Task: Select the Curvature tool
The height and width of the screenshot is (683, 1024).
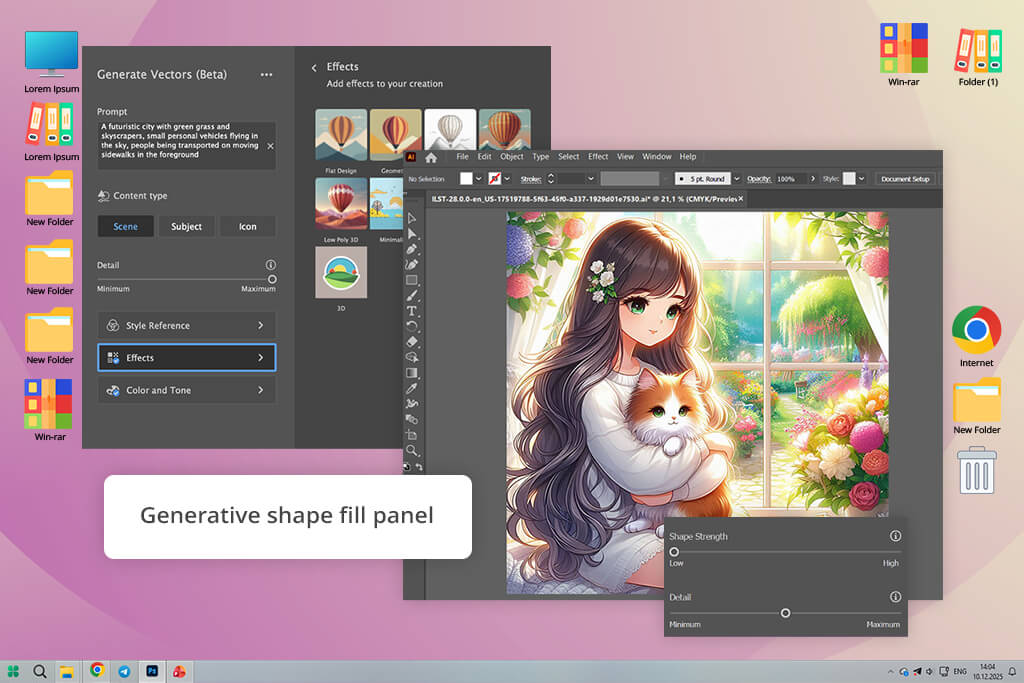Action: (412, 264)
